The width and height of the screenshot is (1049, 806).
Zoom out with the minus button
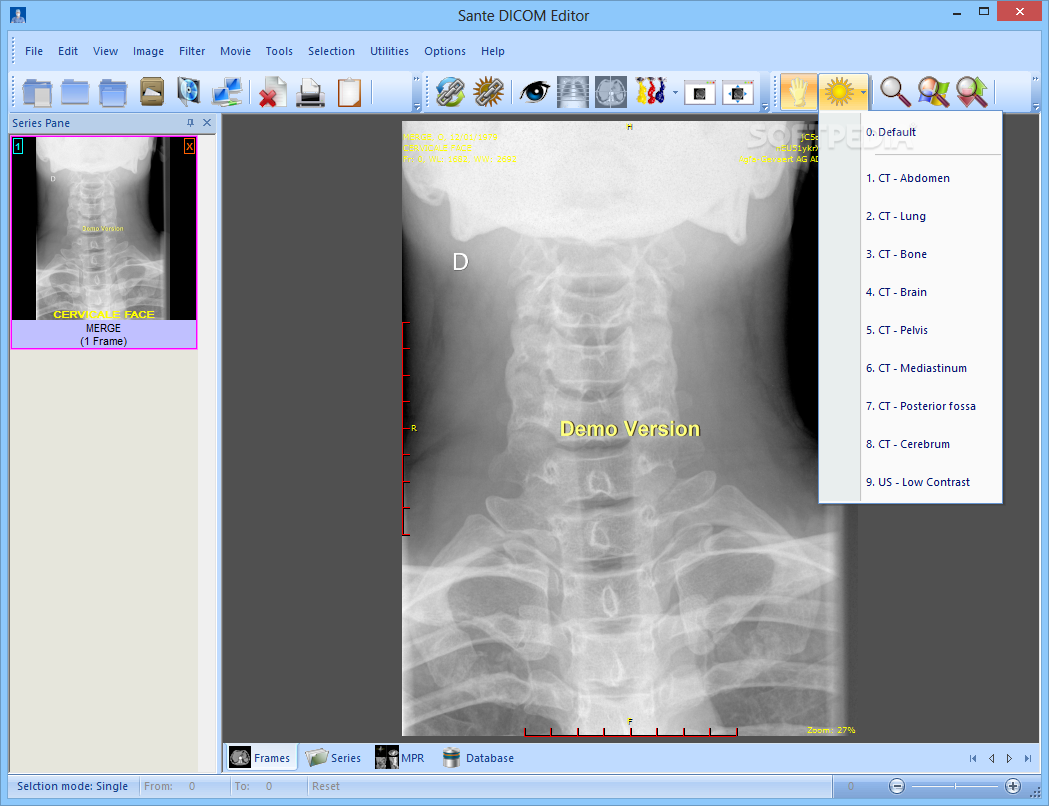(x=897, y=787)
